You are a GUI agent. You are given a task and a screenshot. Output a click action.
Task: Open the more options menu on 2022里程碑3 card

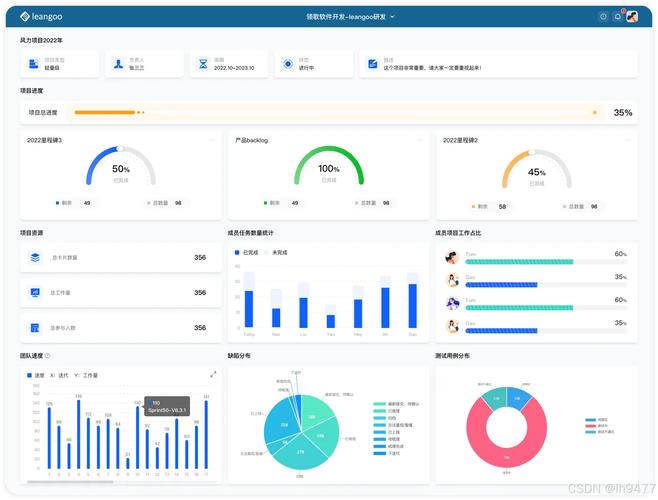click(x=210, y=140)
